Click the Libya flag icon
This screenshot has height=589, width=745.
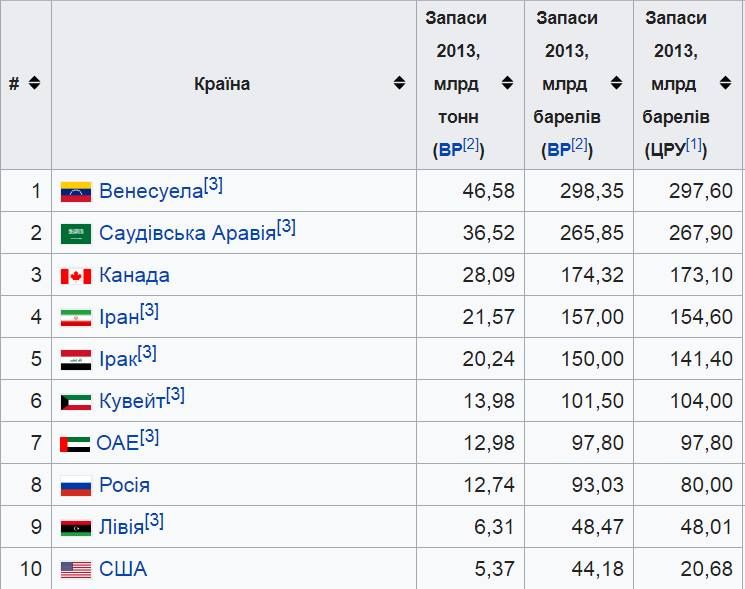tap(76, 528)
